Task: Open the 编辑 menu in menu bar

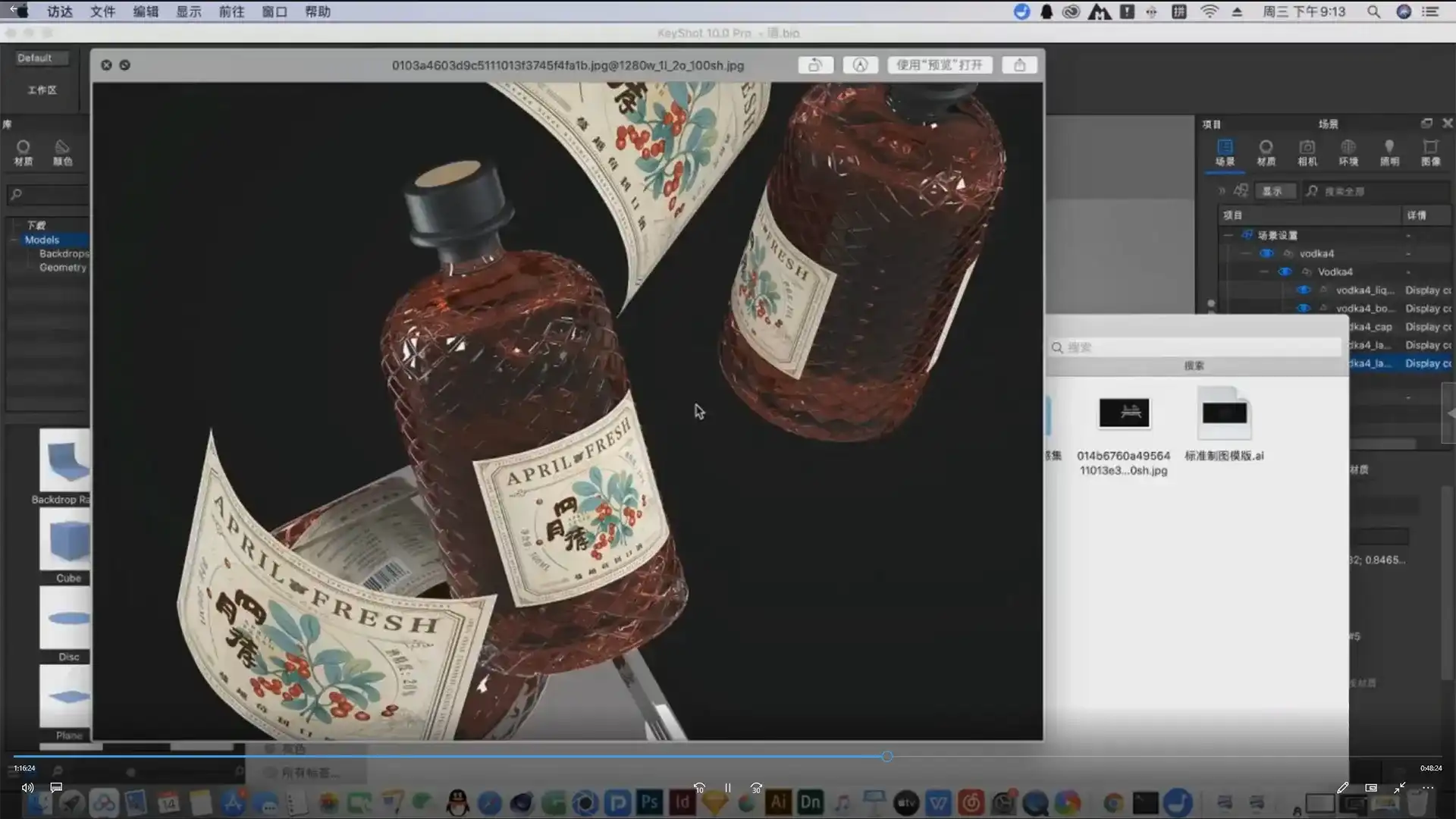Action: point(146,11)
